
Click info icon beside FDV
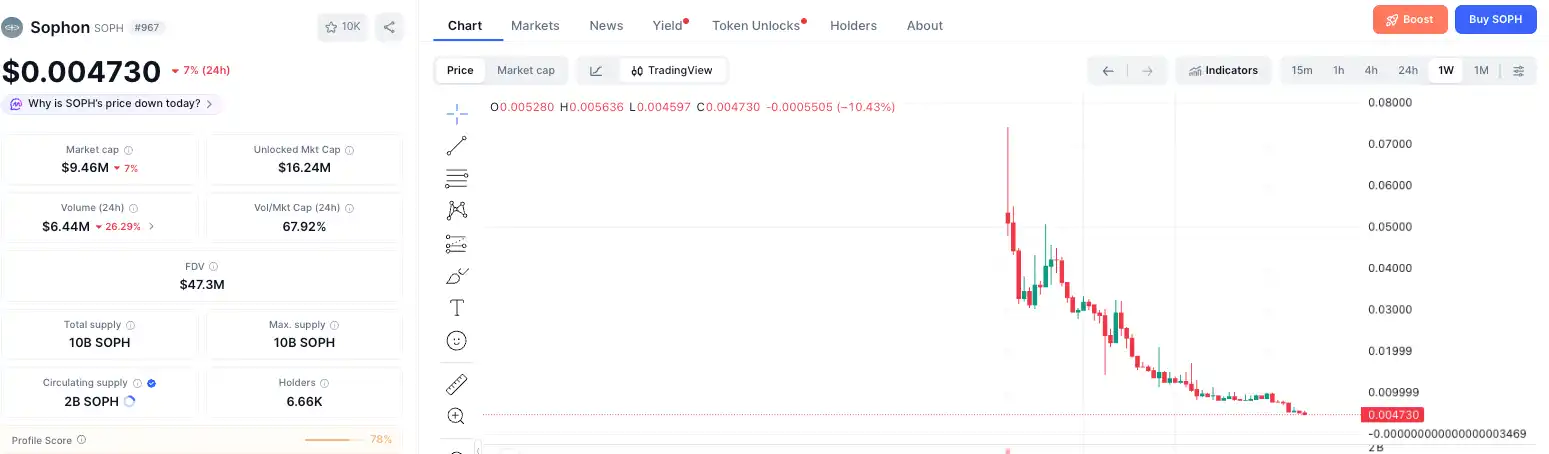tap(213, 267)
